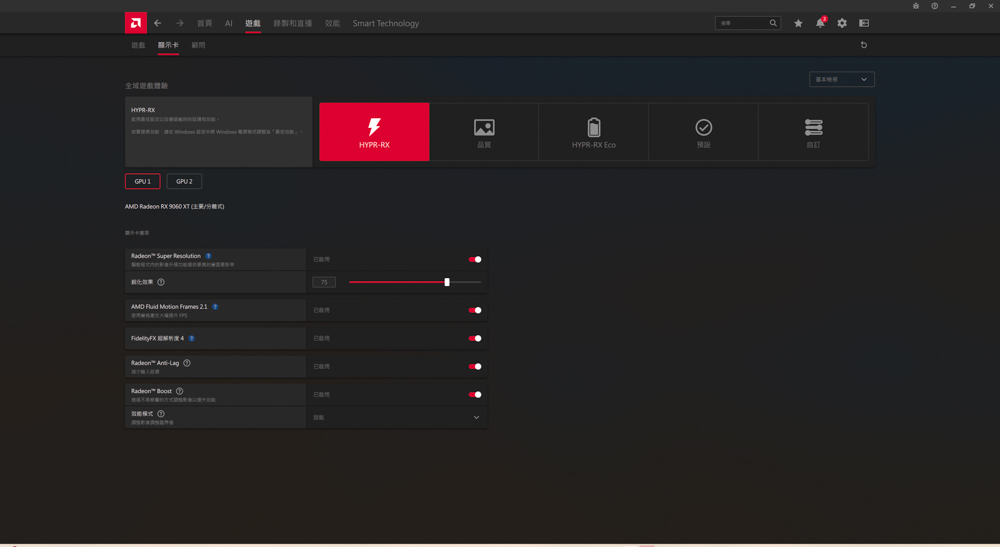1000x547 pixels.
Task: Open the Smart Technology tab
Action: click(x=385, y=23)
